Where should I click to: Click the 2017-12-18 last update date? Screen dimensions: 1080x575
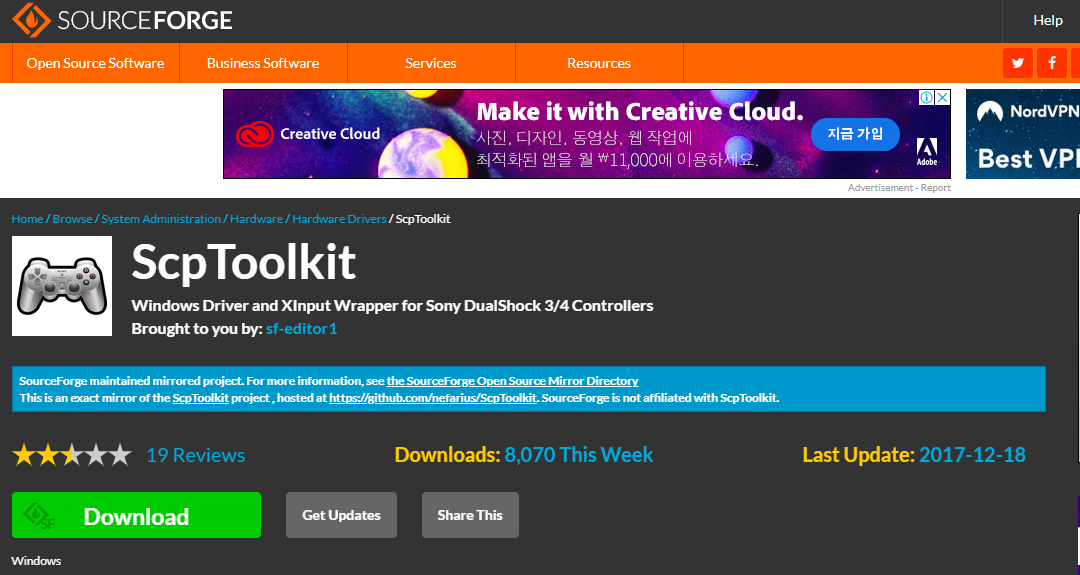tap(972, 455)
